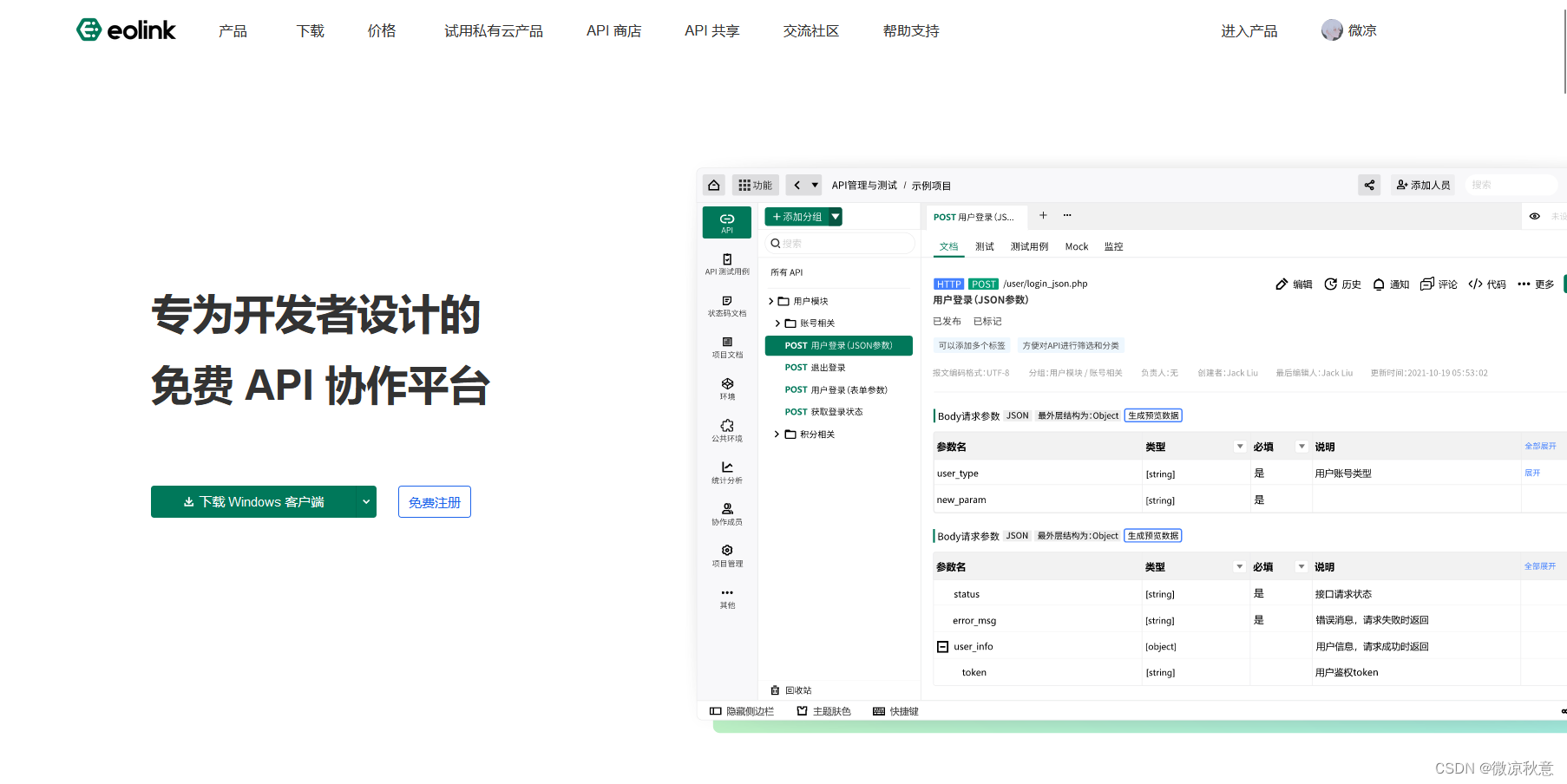Open 状态码文档 sidebar item
Viewport: 1567px width, 784px height.
[727, 306]
